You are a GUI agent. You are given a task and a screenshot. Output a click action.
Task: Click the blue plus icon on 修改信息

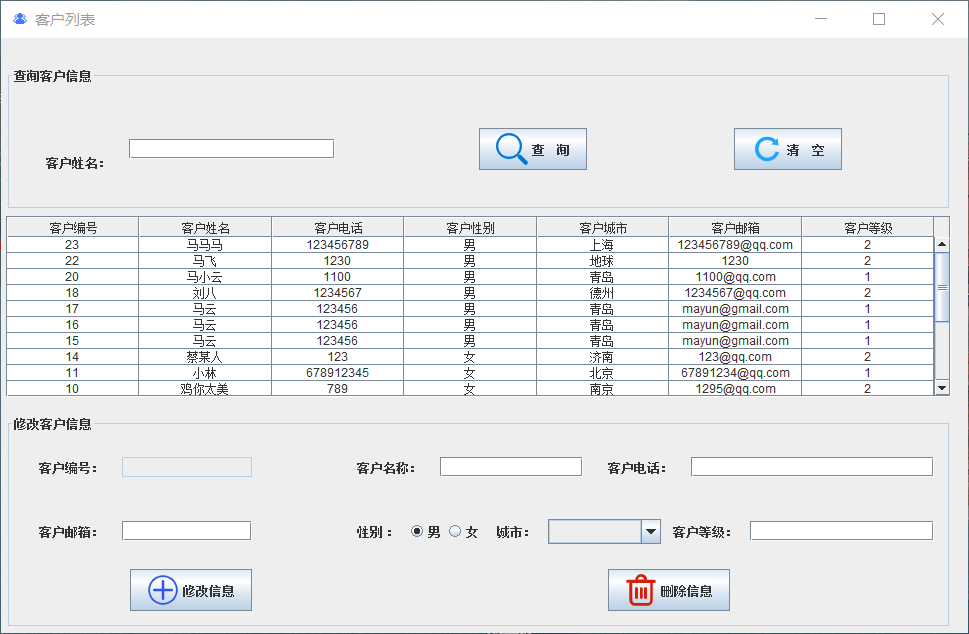tap(163, 590)
